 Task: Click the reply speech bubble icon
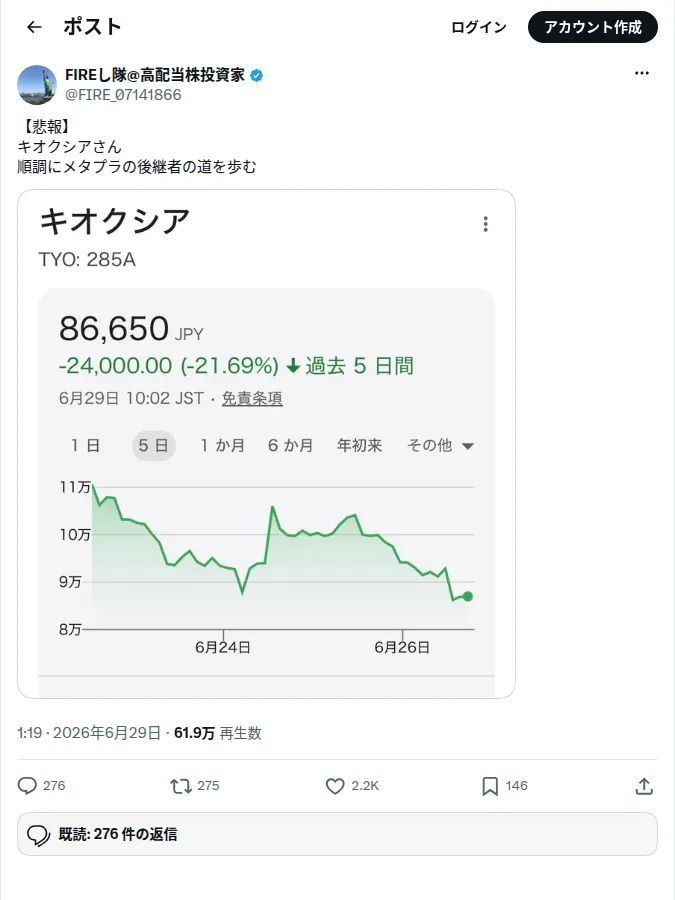coord(27,786)
